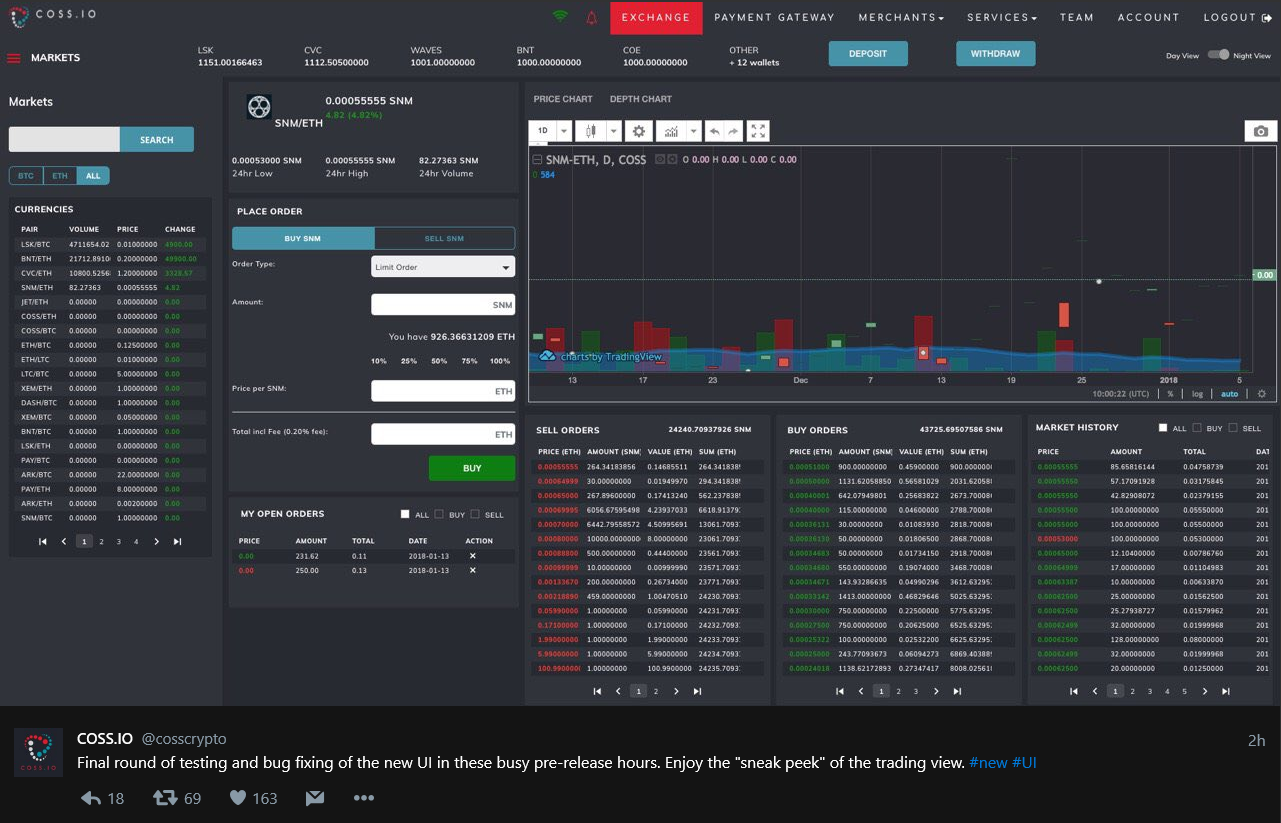
Task: Open the TEAM menu item
Action: tap(1077, 17)
